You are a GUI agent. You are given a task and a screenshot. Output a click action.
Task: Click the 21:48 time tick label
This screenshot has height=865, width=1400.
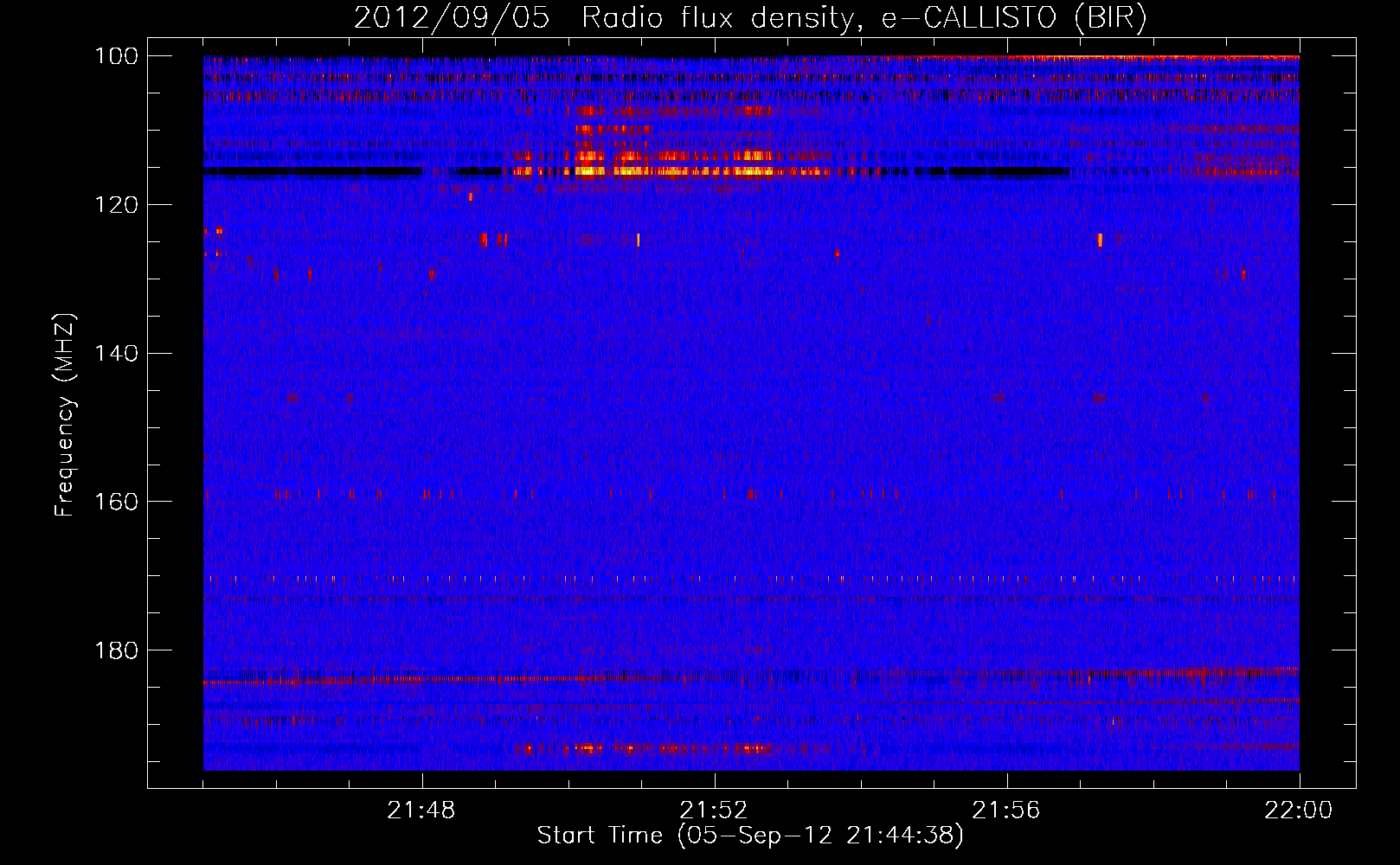[x=421, y=811]
